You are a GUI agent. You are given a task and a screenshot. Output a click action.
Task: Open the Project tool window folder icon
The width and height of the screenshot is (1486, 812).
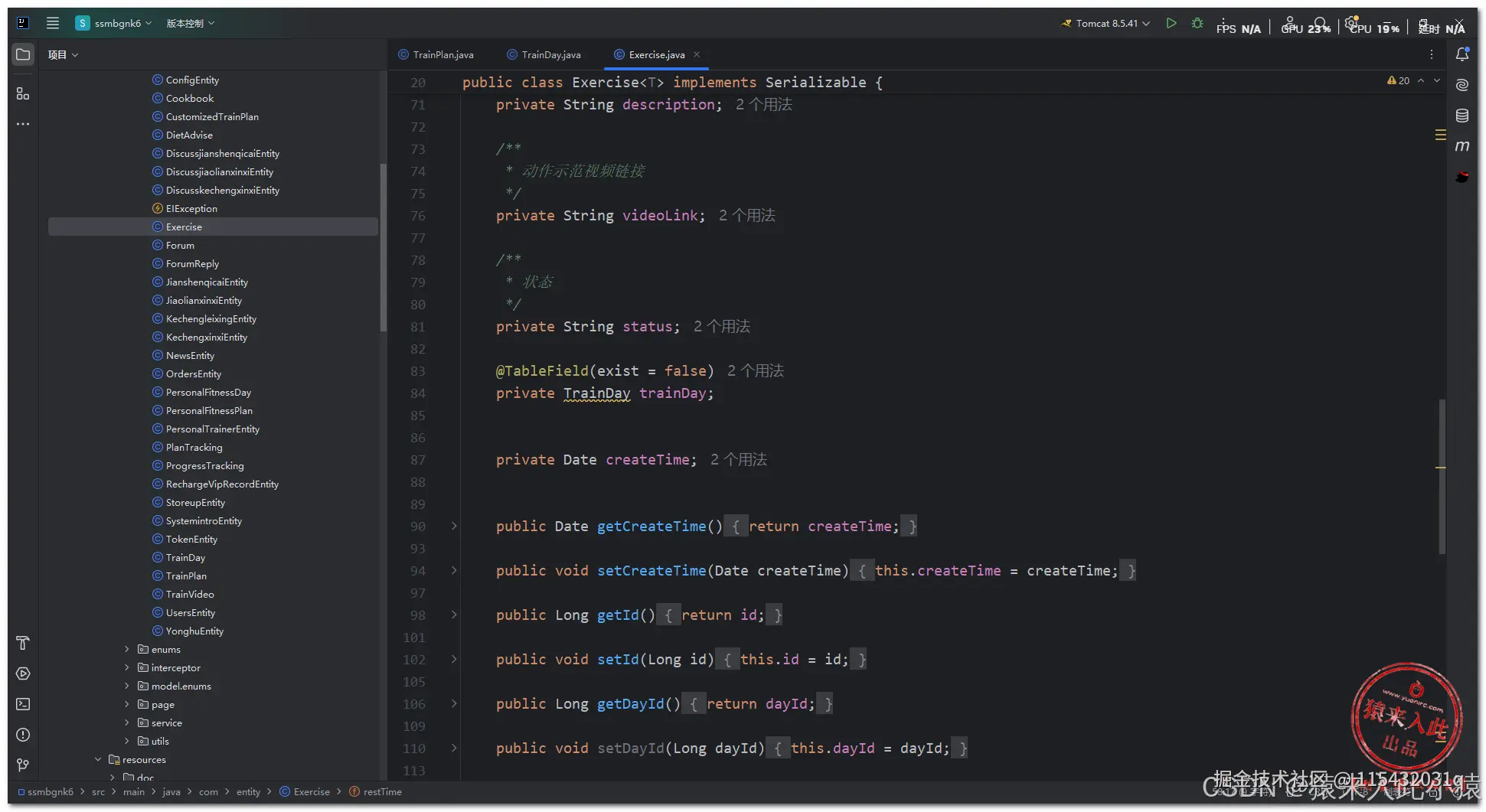23,54
